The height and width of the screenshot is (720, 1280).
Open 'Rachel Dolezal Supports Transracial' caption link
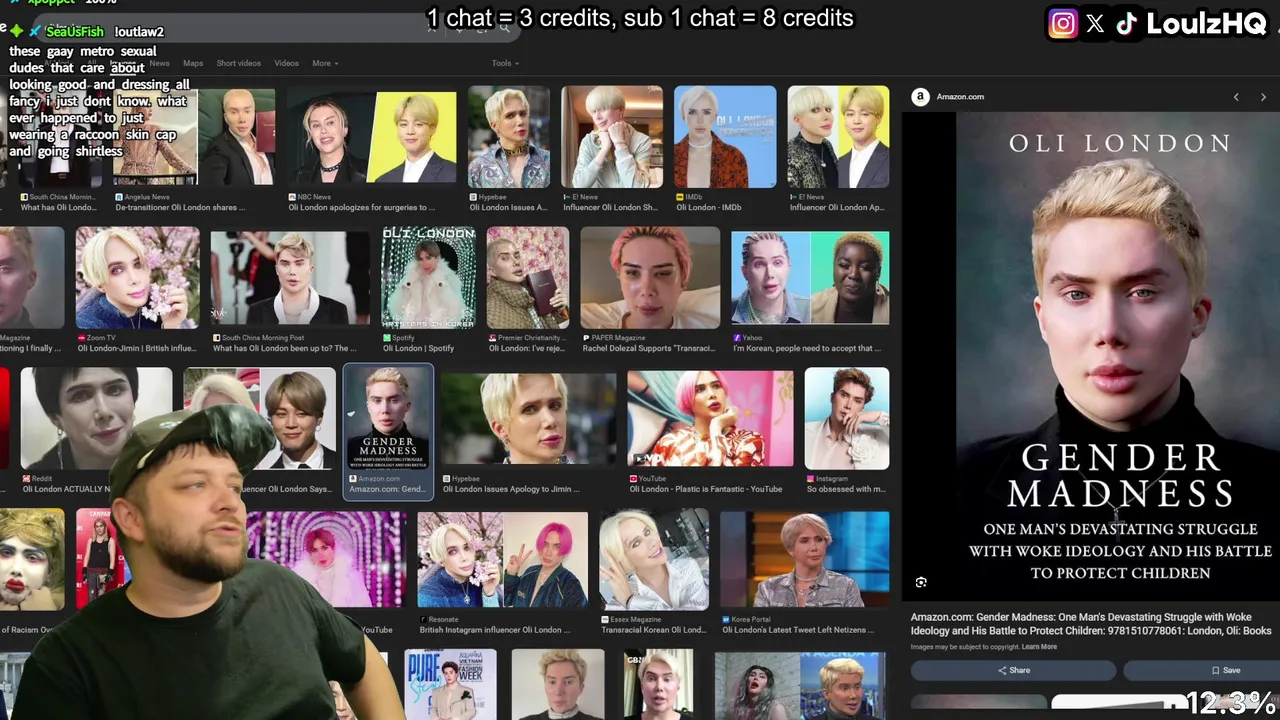(x=648, y=349)
